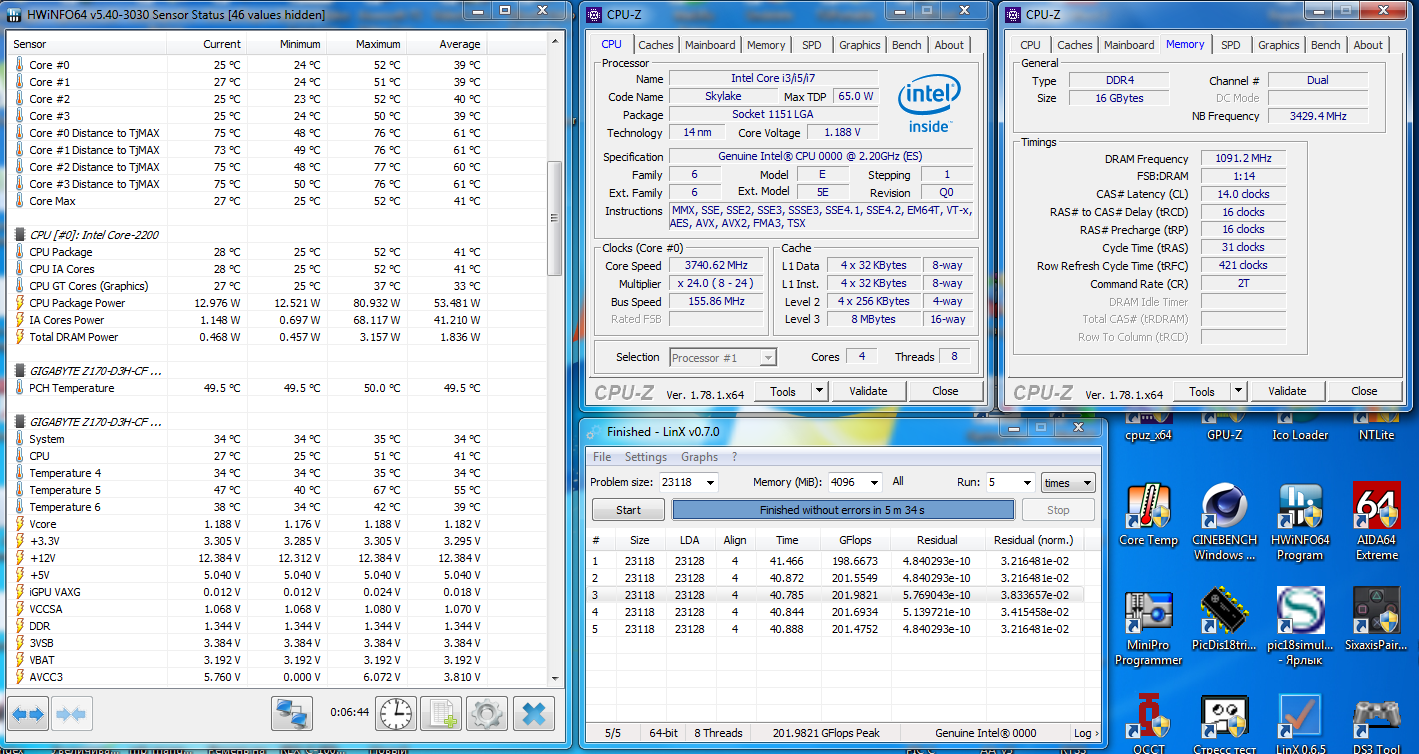
Task: Open the ? help menu in LinX
Action: [734, 457]
